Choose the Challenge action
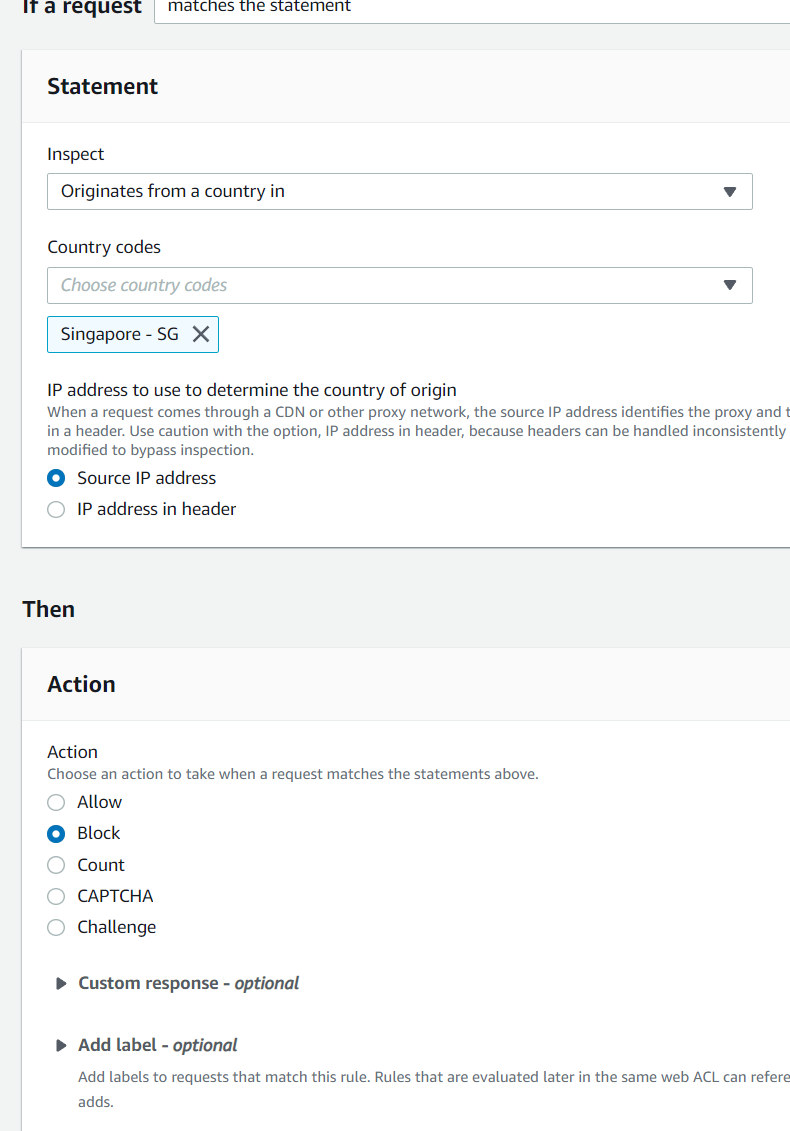Viewport: 790px width, 1131px height. pyautogui.click(x=56, y=927)
